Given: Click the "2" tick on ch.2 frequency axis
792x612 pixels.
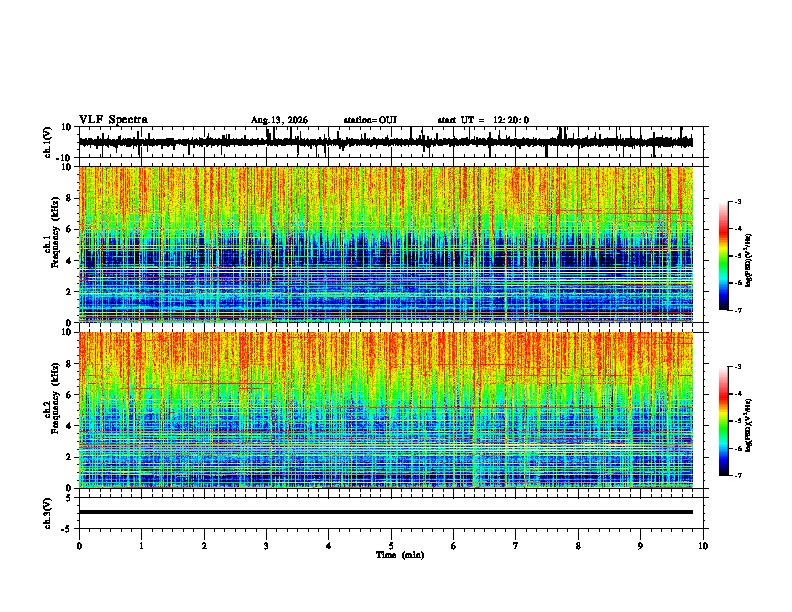Looking at the screenshot, I should pos(70,457).
